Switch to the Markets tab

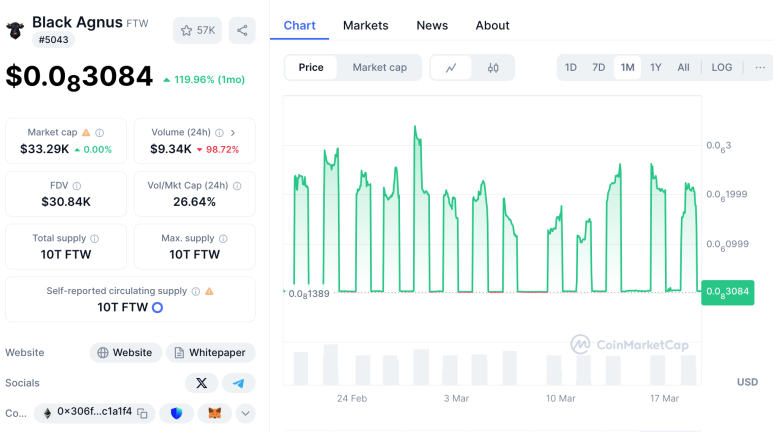click(x=365, y=26)
